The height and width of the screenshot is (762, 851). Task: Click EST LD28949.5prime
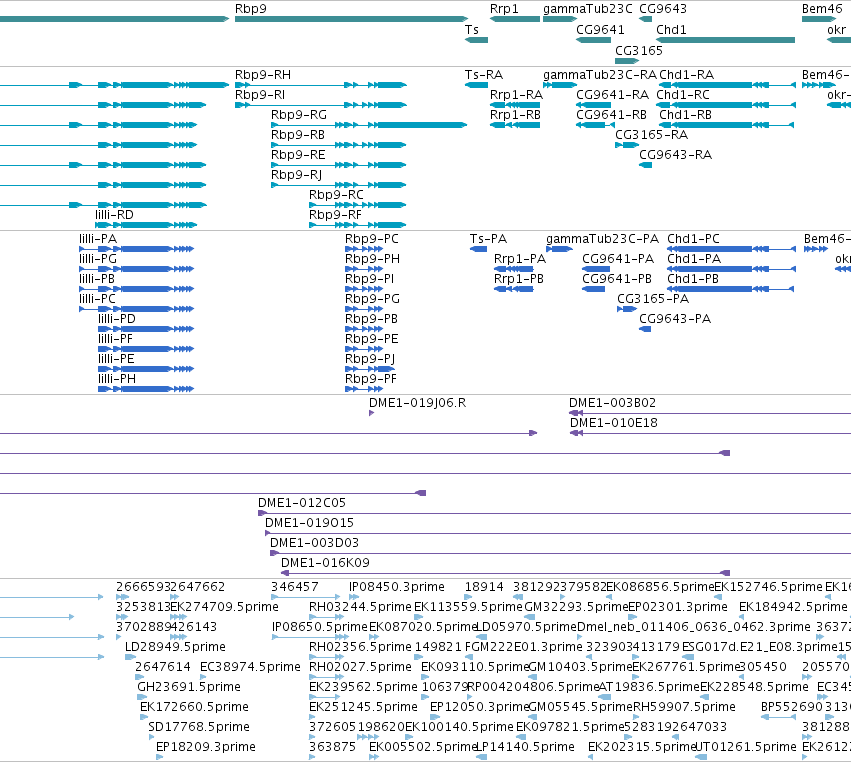tap(130, 657)
